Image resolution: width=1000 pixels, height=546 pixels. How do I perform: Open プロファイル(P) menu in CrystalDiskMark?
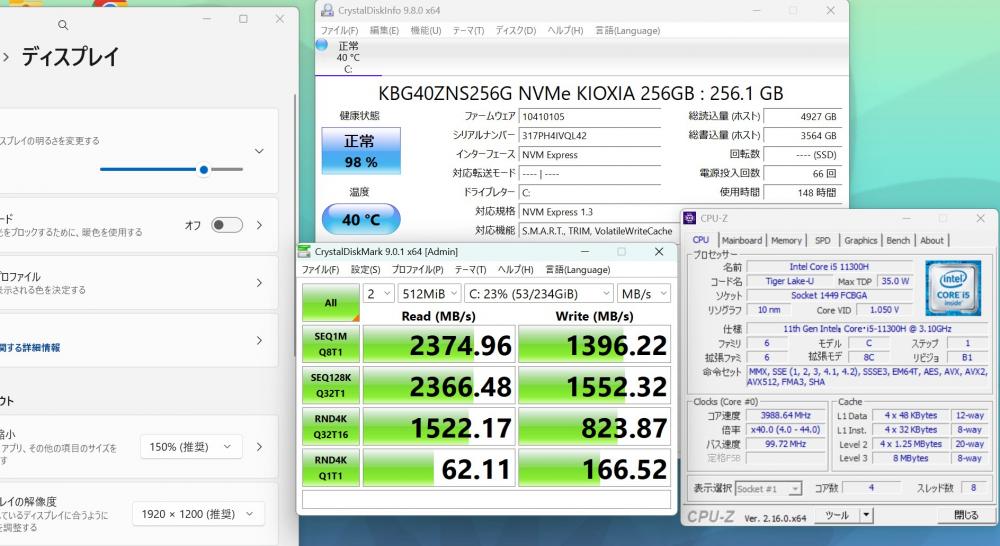pyautogui.click(x=417, y=270)
